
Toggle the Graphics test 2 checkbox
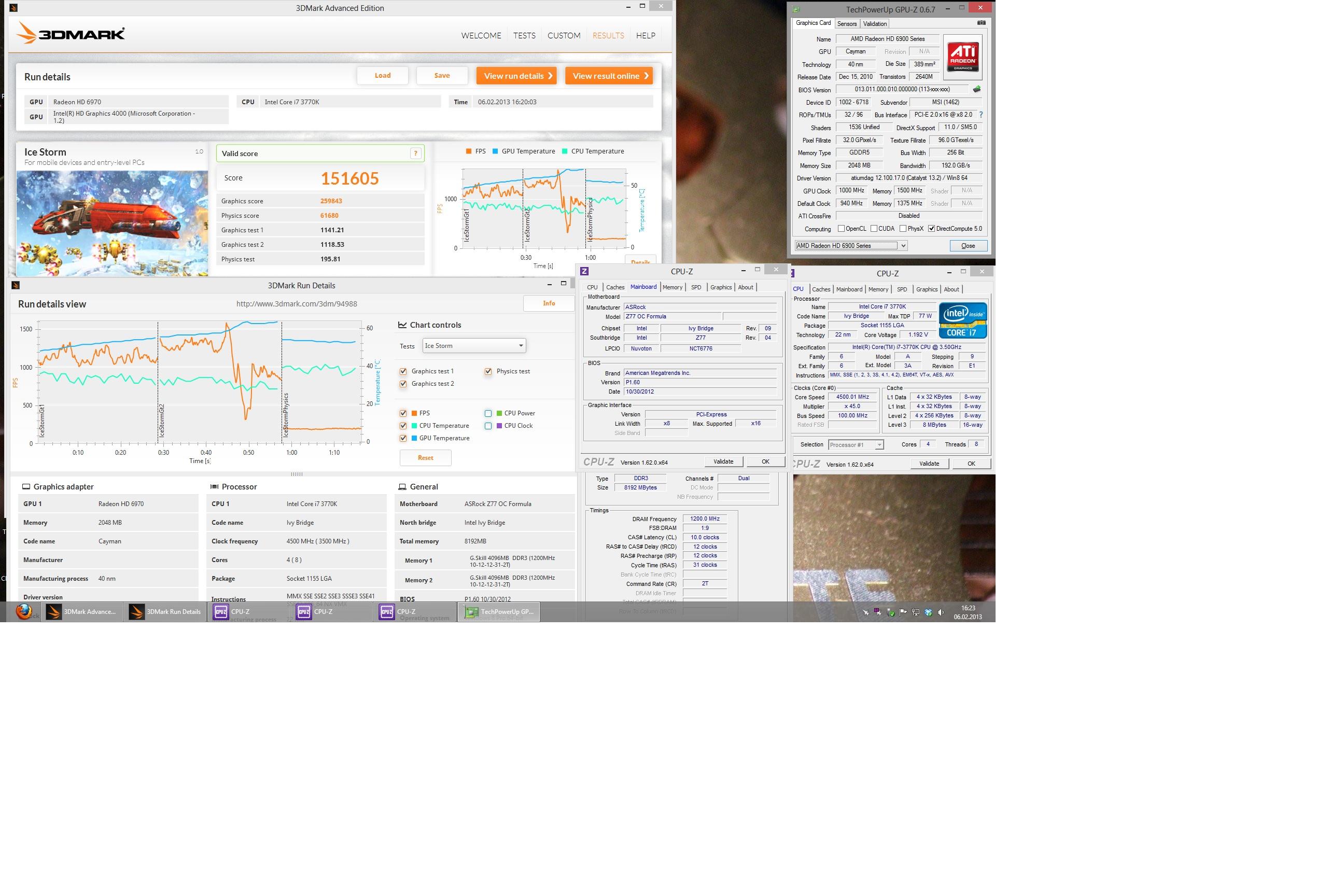pos(403,384)
